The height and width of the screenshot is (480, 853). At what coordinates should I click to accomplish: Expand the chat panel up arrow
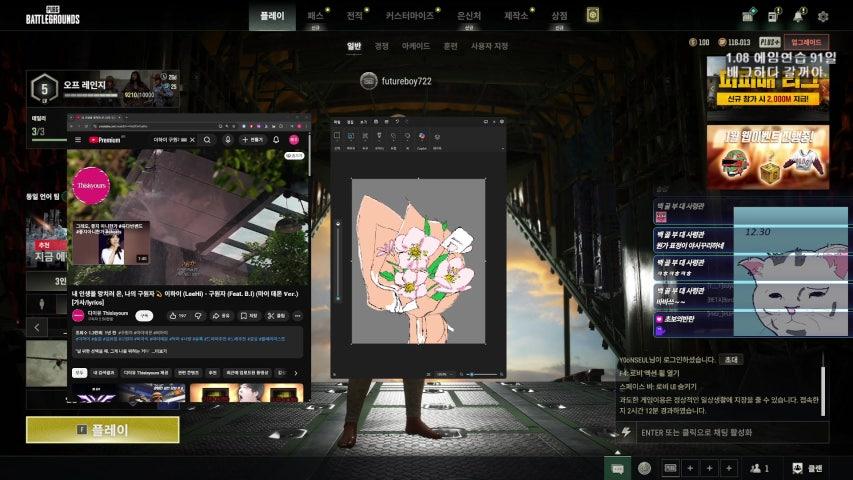[x=617, y=452]
